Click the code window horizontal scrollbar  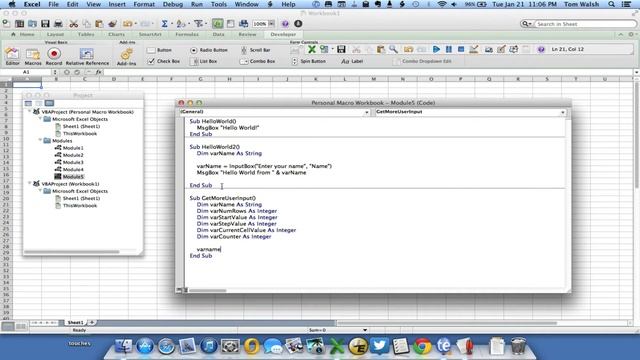point(207,290)
